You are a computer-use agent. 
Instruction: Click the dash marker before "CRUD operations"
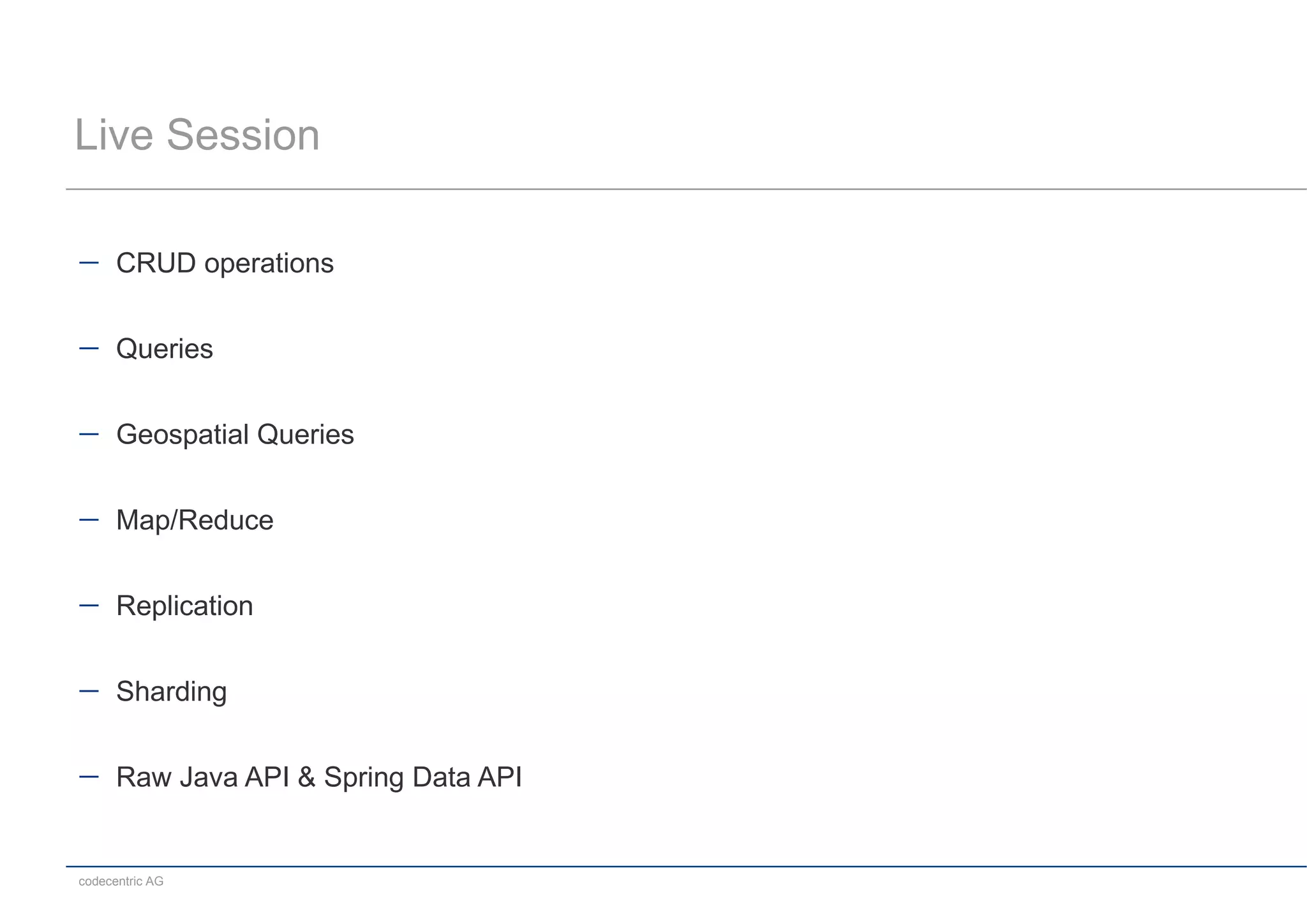coord(89,262)
